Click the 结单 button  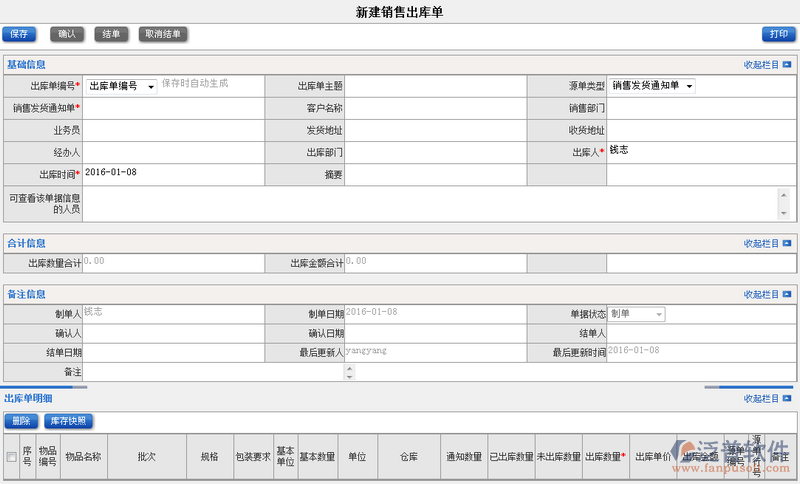point(112,34)
